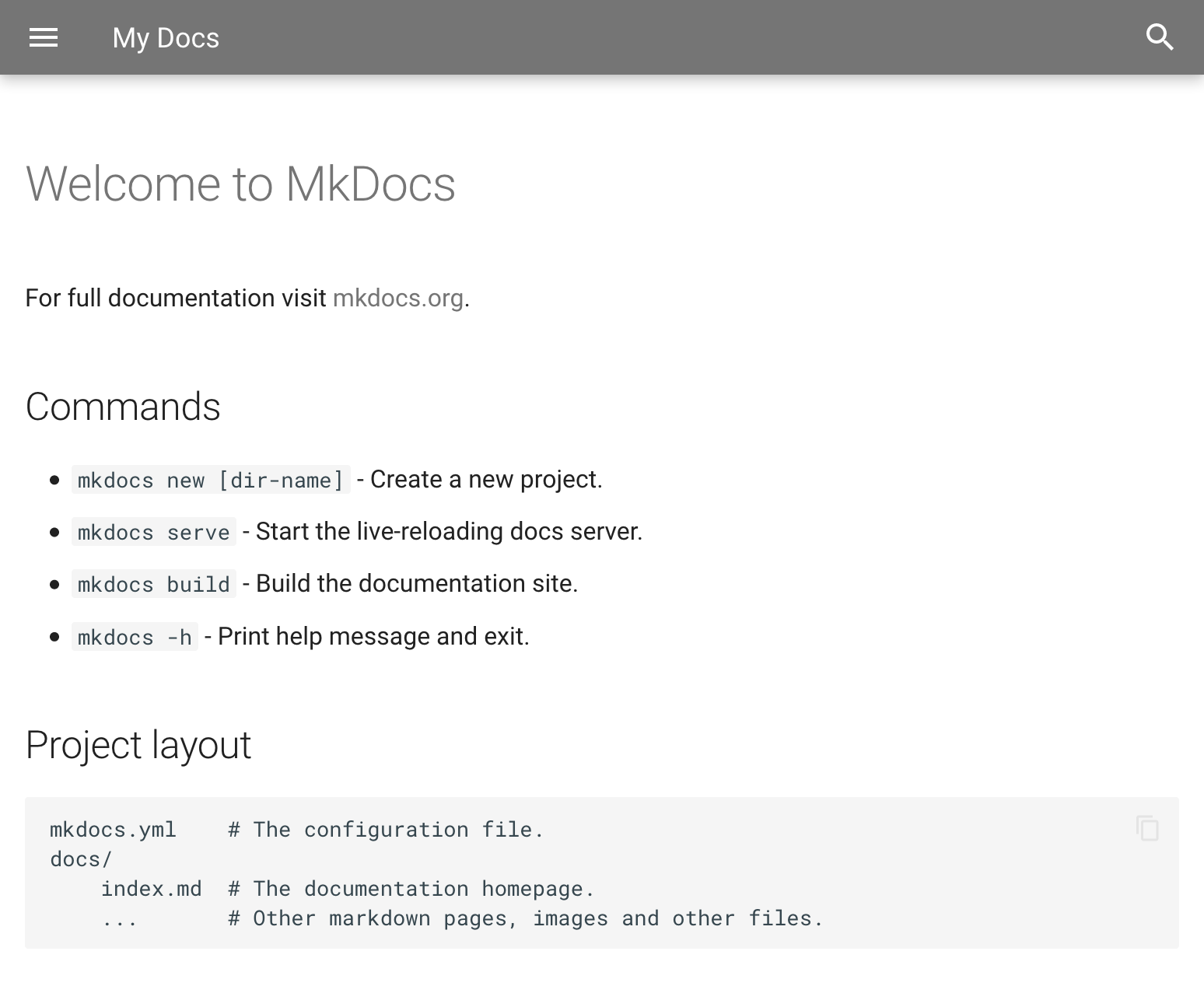
Task: Click 'index.md' in the code block
Action: [x=152, y=889]
